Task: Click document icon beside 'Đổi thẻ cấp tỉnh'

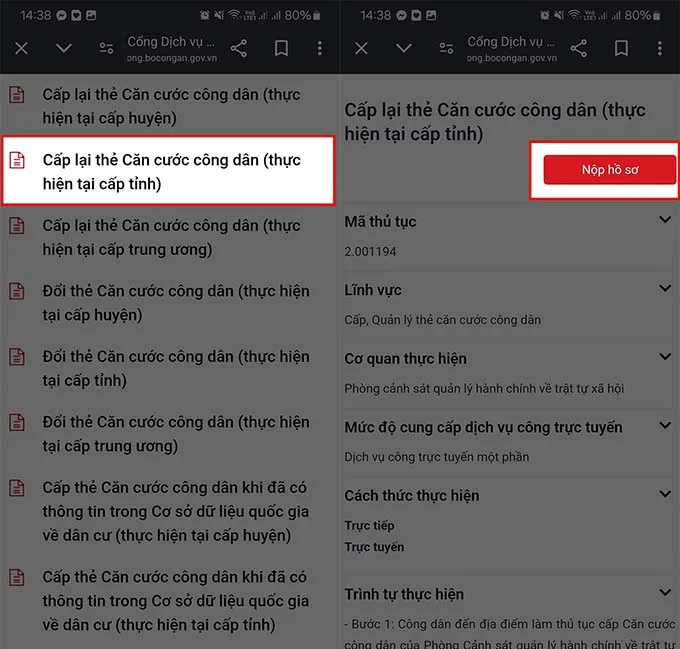Action: point(17,357)
